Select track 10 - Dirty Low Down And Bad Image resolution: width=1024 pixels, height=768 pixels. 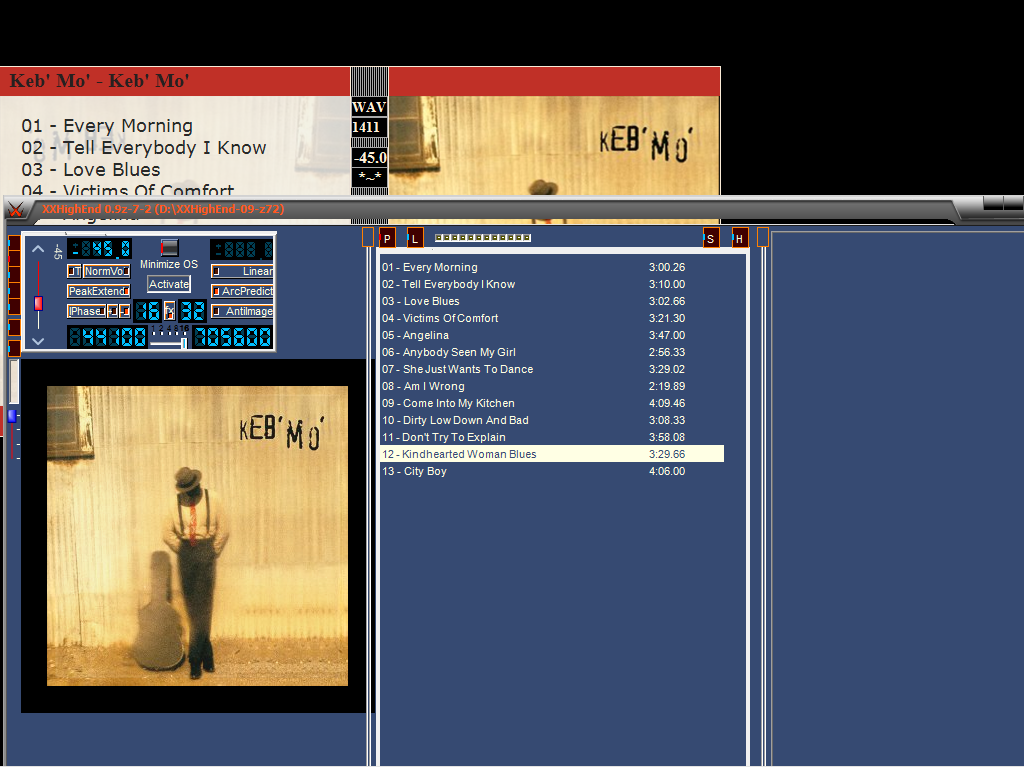552,420
